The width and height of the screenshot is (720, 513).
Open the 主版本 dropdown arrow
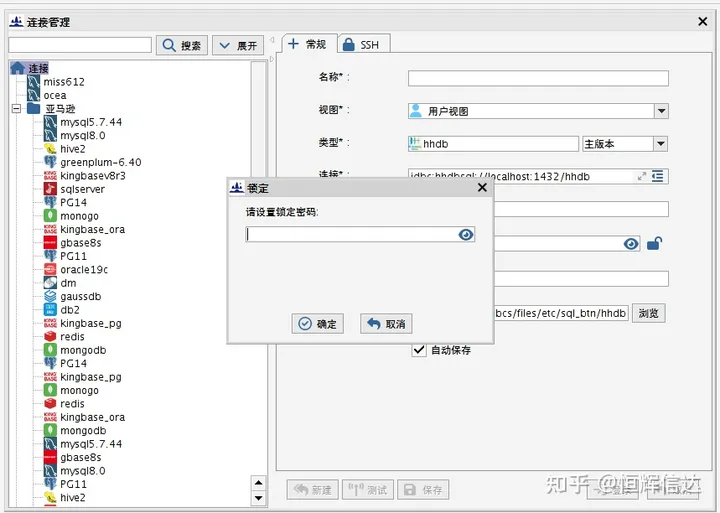coord(661,144)
